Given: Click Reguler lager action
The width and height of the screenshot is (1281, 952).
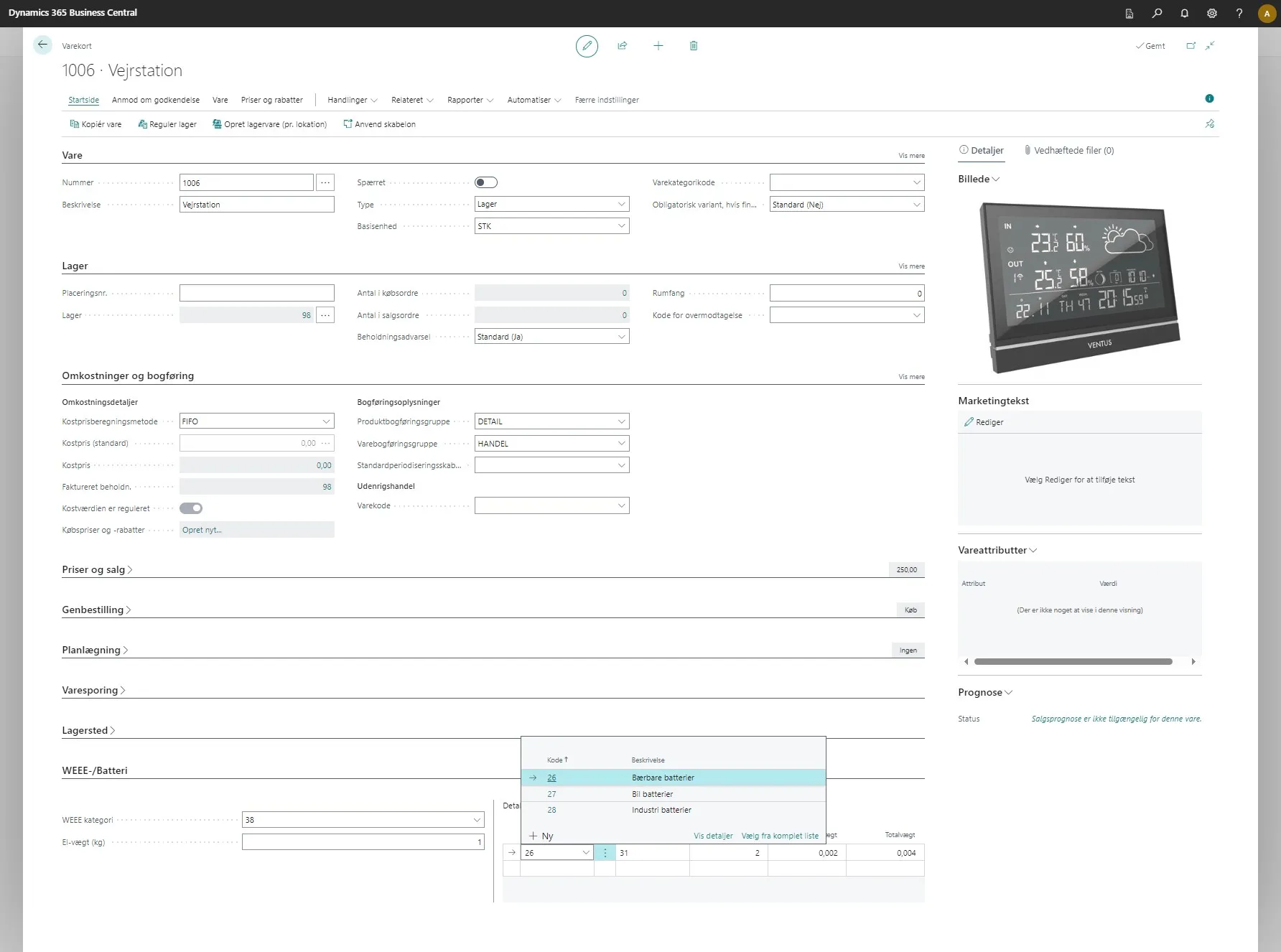Looking at the screenshot, I should pyautogui.click(x=167, y=124).
